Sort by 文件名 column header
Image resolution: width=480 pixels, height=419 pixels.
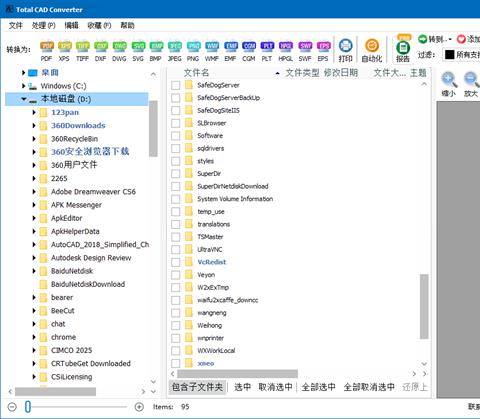(196, 73)
